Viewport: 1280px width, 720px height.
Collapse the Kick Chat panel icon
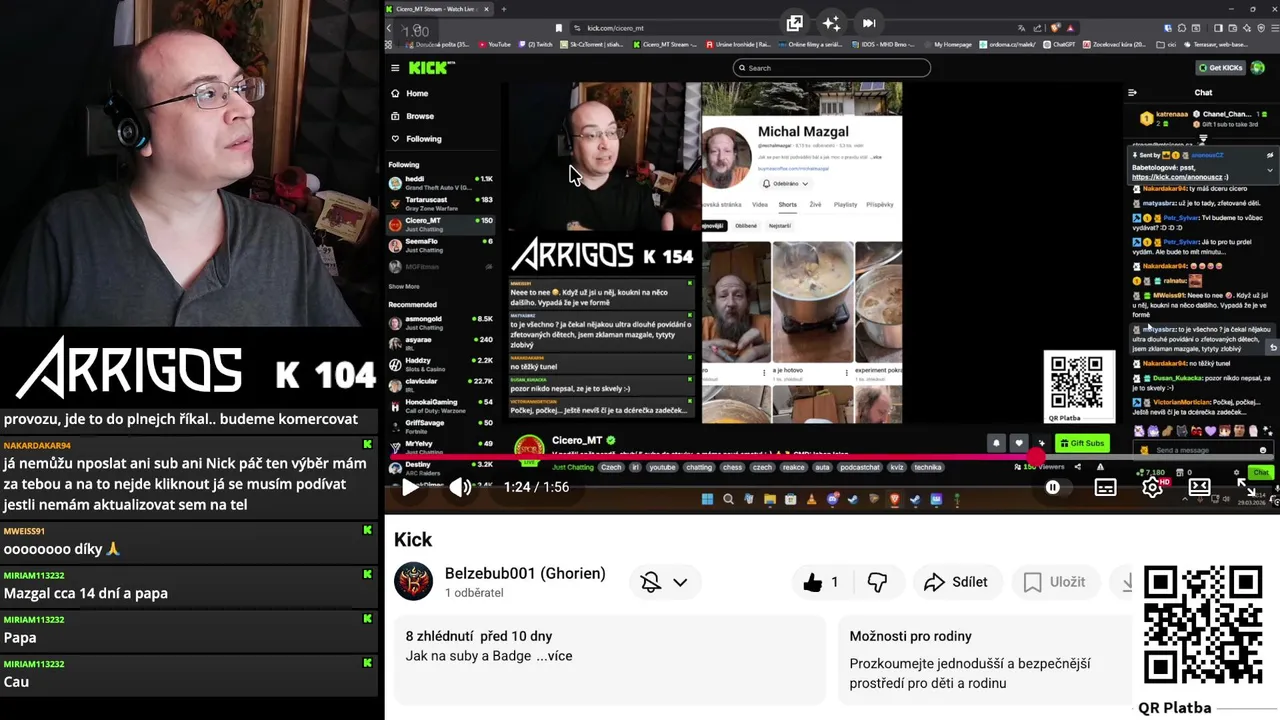tap(1132, 93)
